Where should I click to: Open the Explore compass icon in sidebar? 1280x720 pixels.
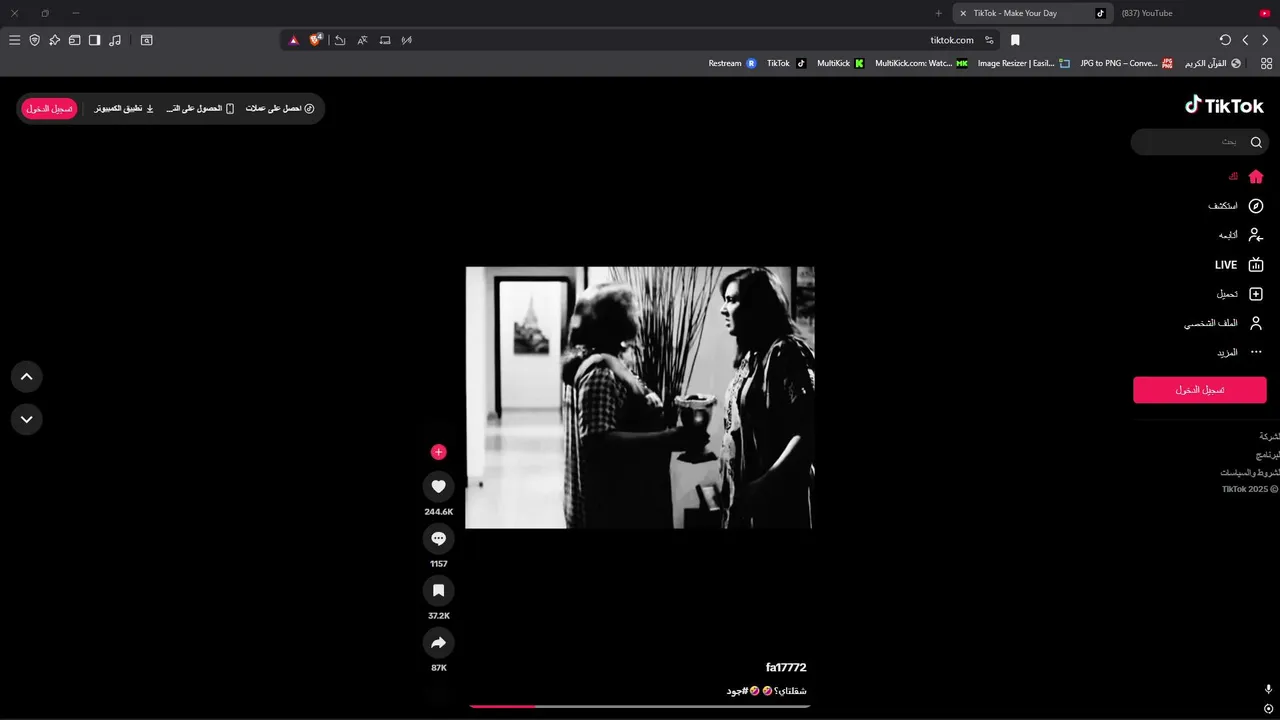(x=1256, y=206)
